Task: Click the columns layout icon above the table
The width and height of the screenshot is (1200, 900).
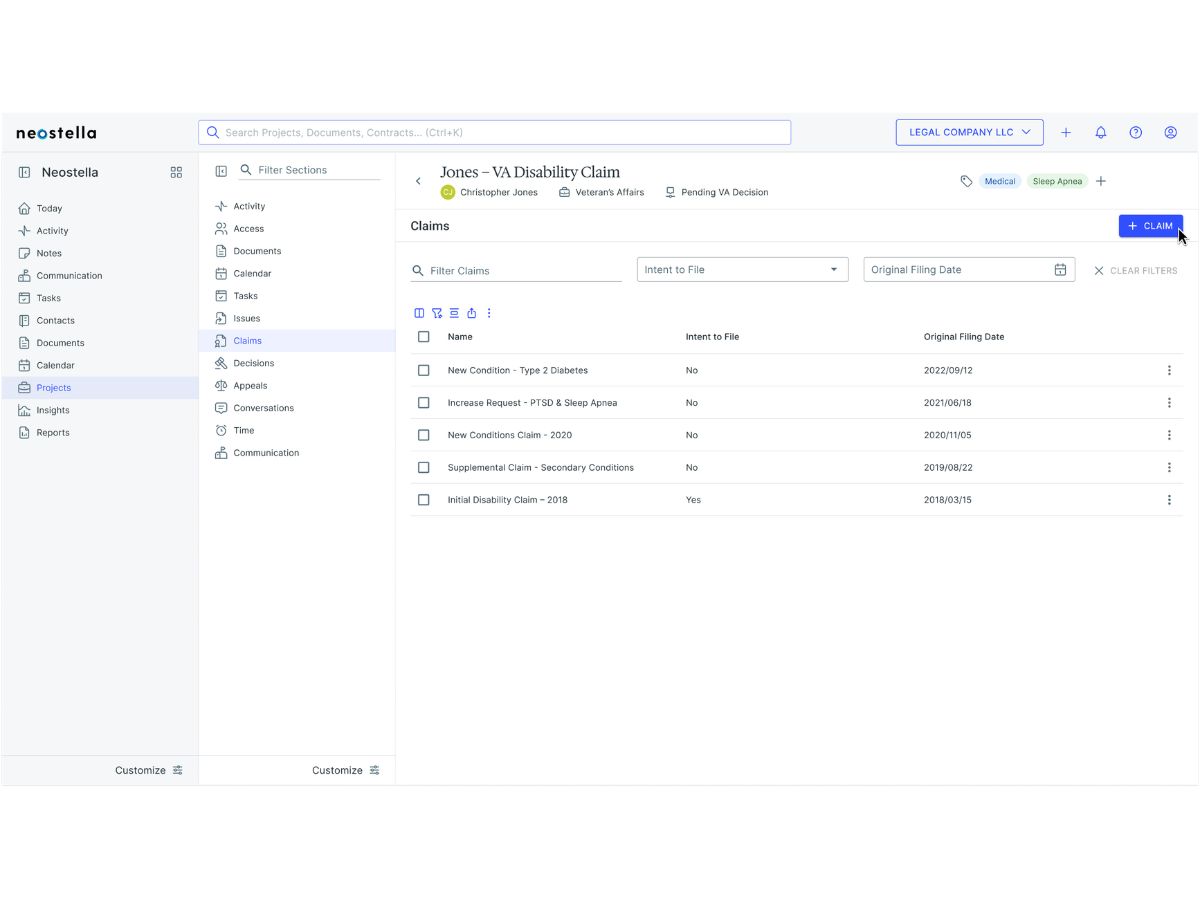Action: [419, 313]
